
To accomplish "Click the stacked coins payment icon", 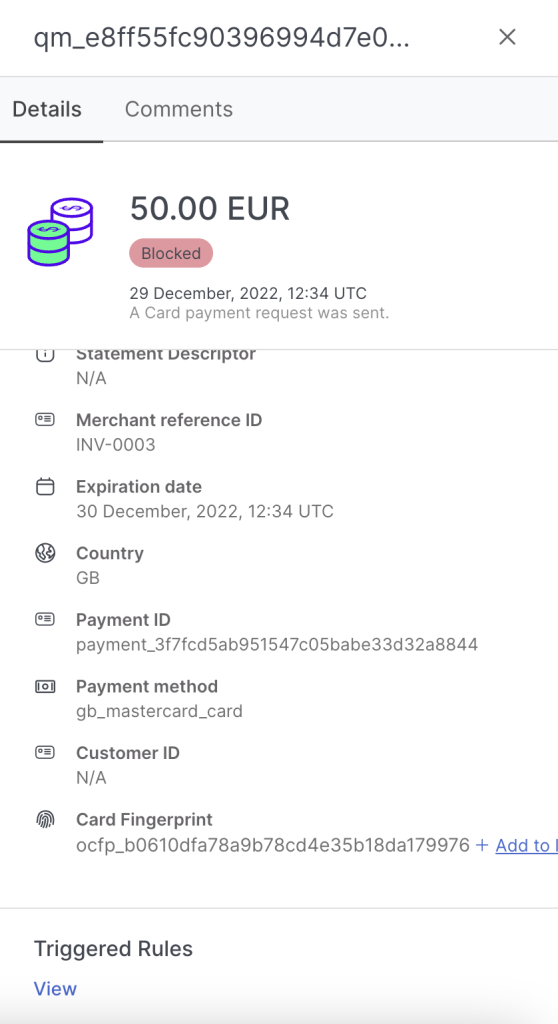I will tap(60, 232).
